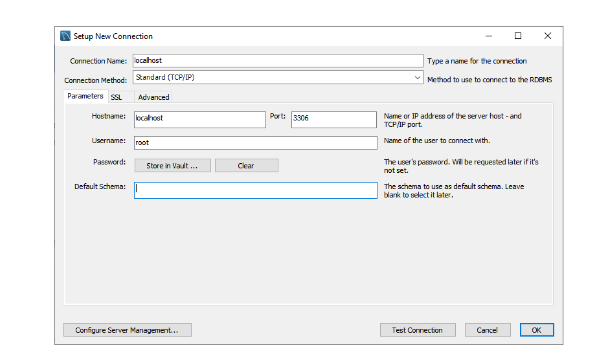Click the hint about server host IP address

tap(453, 120)
